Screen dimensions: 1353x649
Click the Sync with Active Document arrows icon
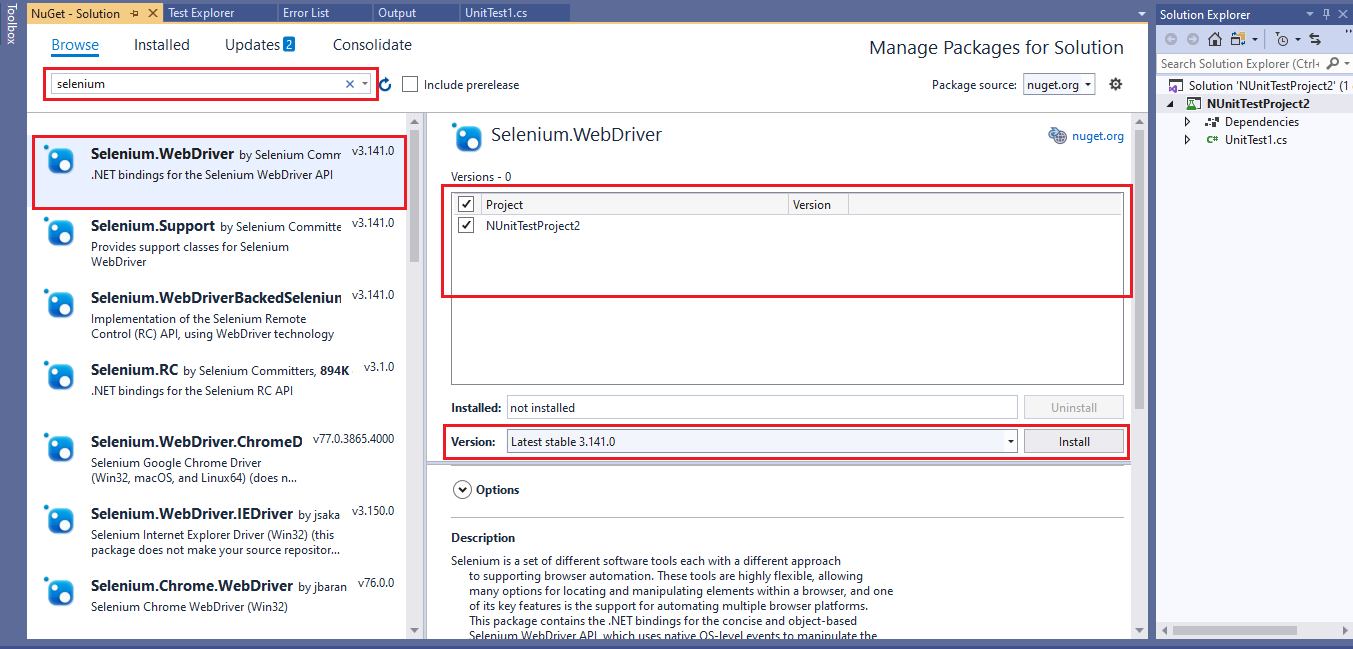[x=1315, y=39]
